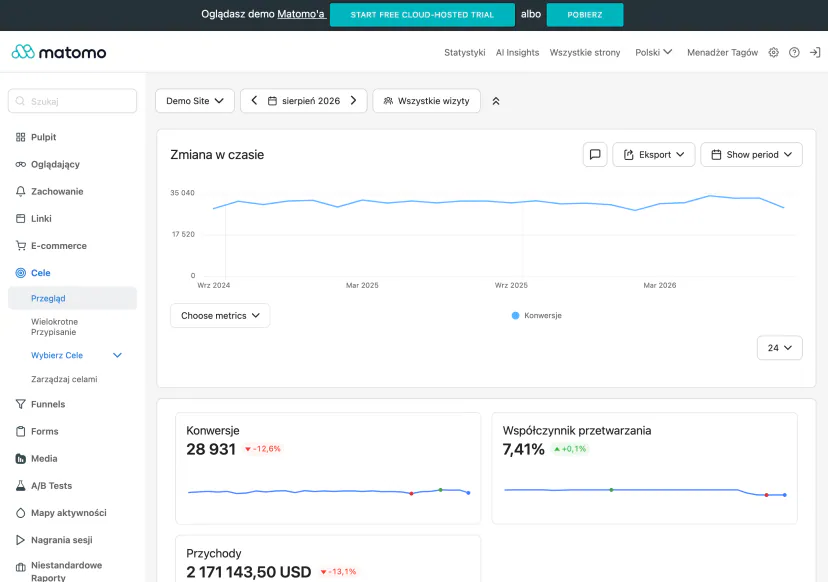Open Menadżer Tagów in the top menu
The width and height of the screenshot is (828, 582).
tap(722, 52)
